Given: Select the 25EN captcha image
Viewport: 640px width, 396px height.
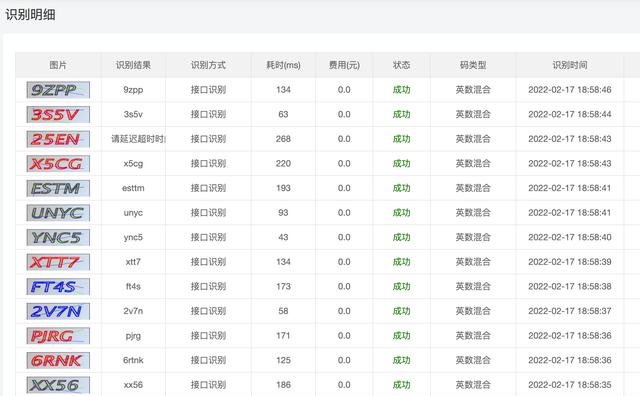Looking at the screenshot, I should coord(58,139).
